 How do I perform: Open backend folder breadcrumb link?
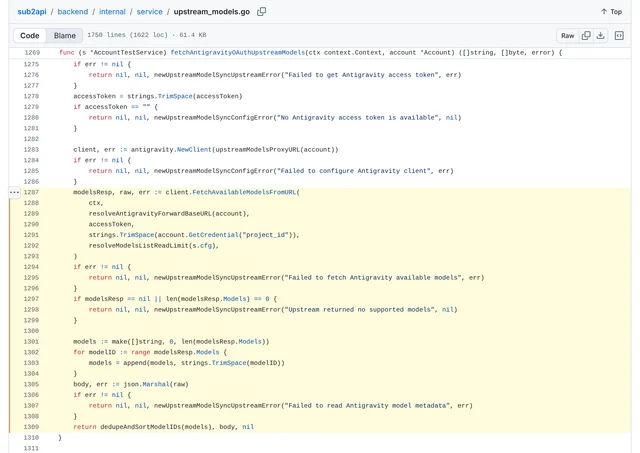[73, 12]
